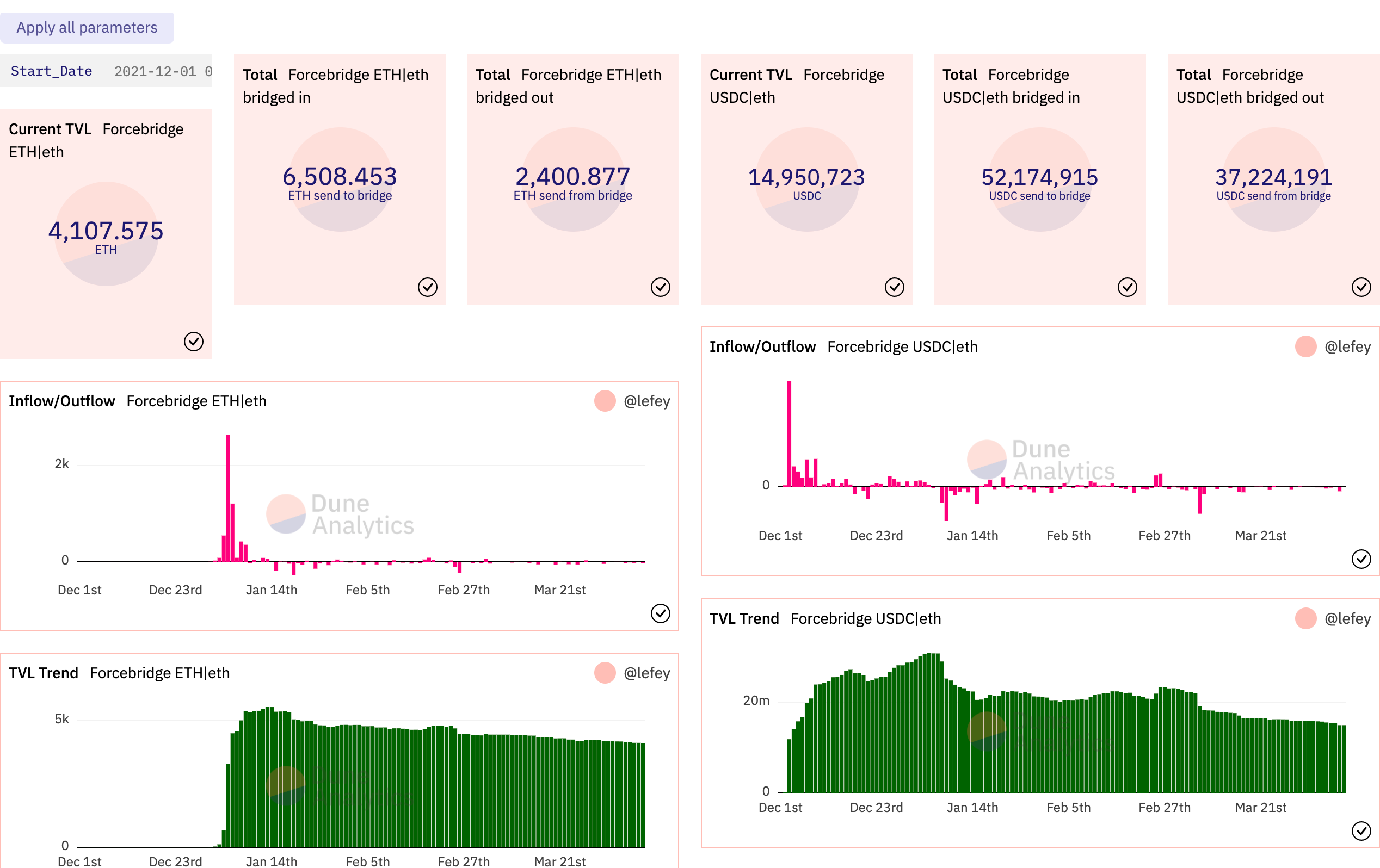Click checkmark icon on ETH bridged out card
Screen dimensions: 1380x868
[x=660, y=287]
